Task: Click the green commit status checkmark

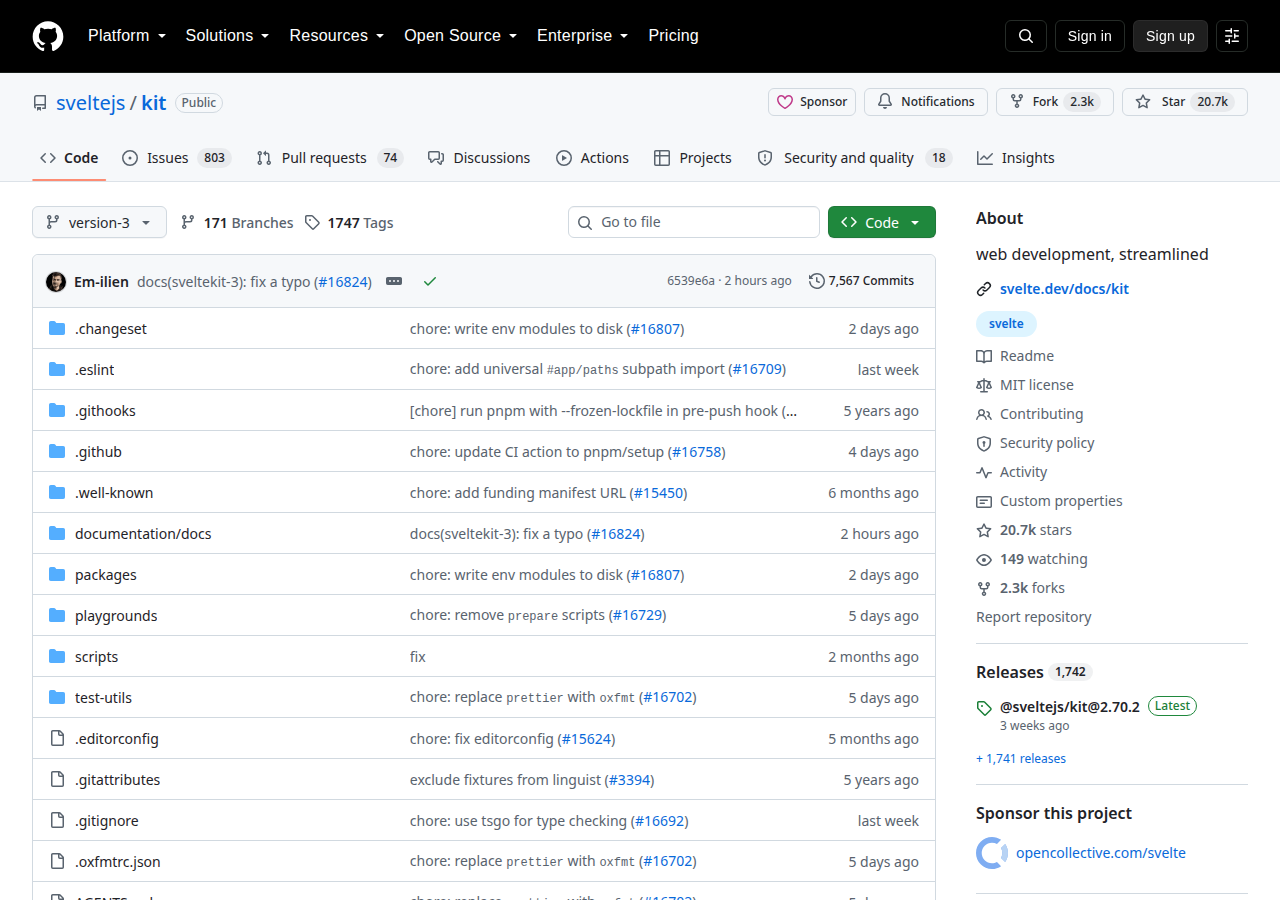Action: [430, 282]
